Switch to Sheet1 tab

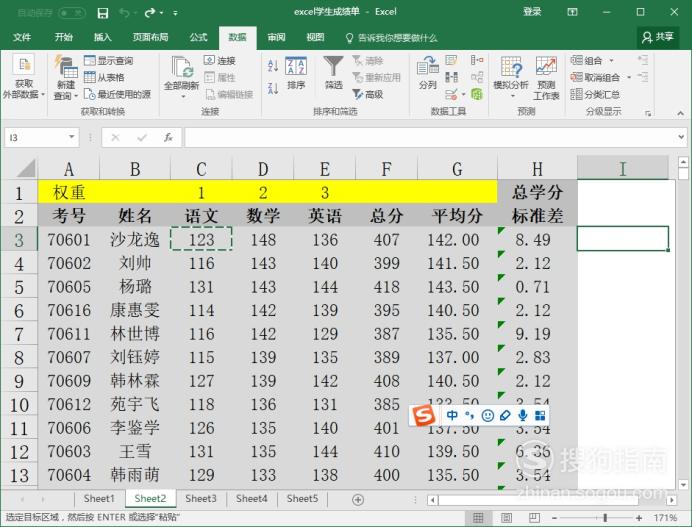[99, 499]
